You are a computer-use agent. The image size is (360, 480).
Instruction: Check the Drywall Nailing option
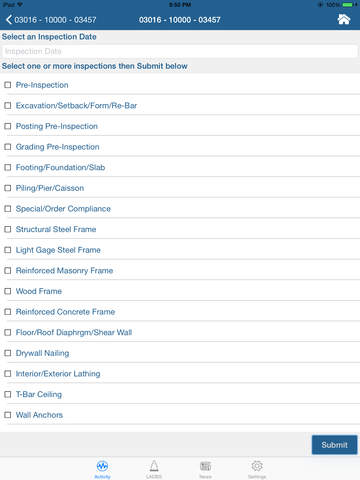[x=8, y=353]
